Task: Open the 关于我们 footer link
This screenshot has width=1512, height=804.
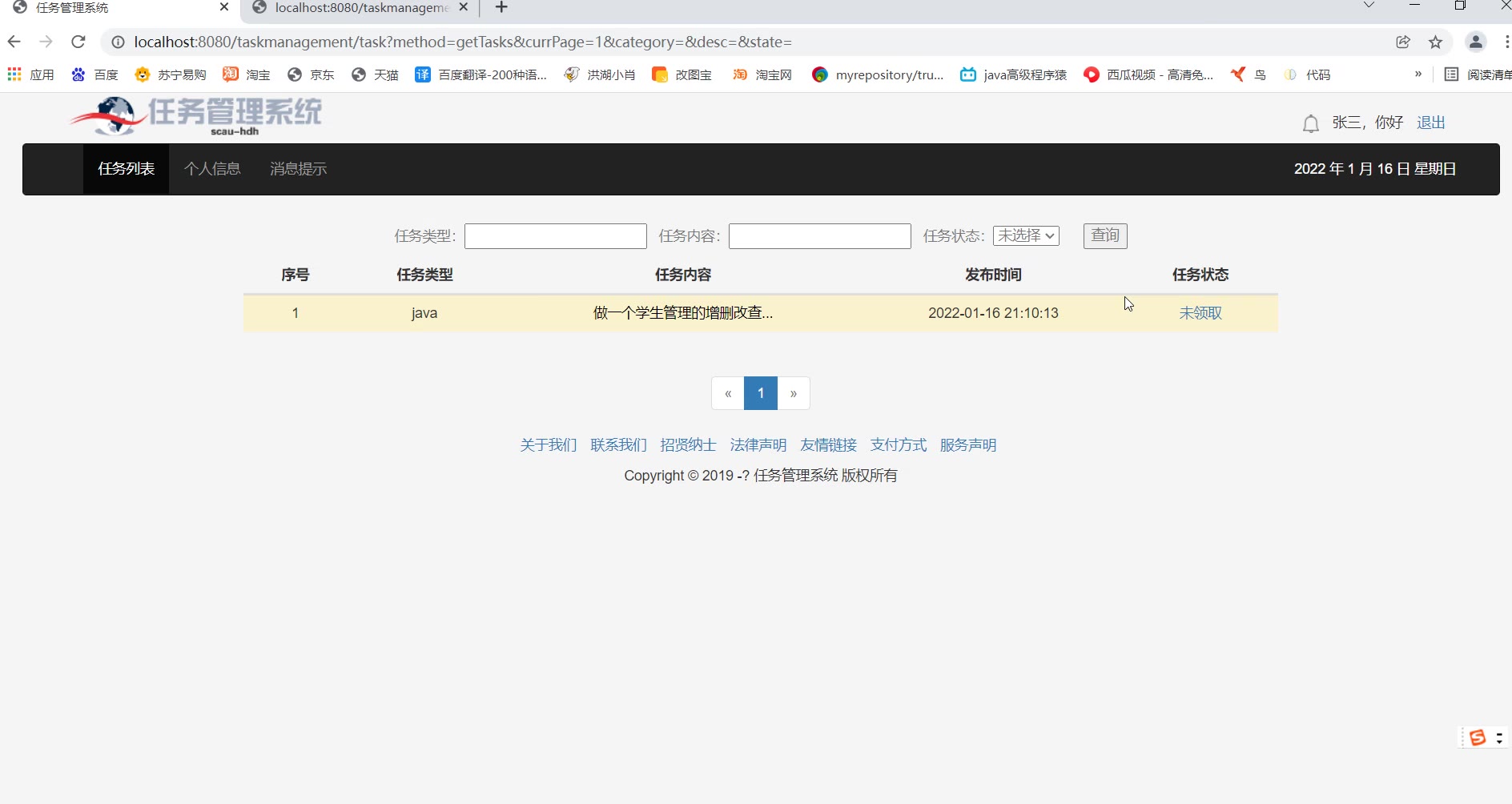Action: 549,445
